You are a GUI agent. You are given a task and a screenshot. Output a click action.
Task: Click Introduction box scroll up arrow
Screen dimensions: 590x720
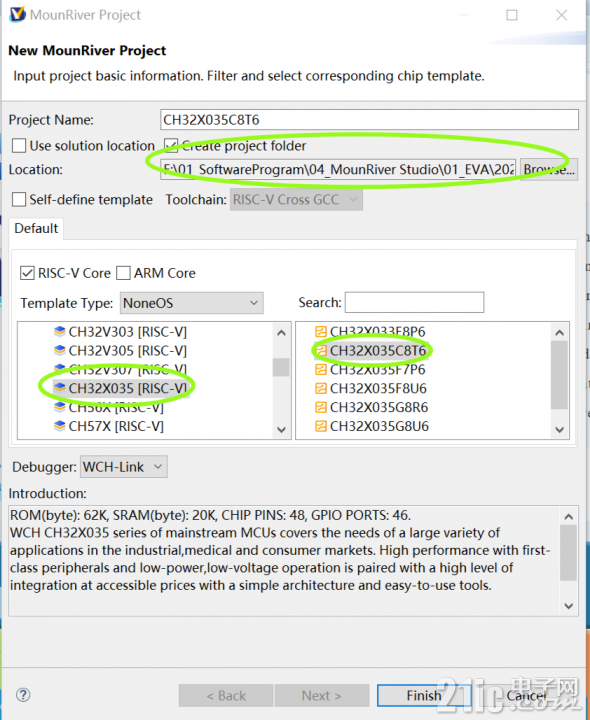coord(568,517)
